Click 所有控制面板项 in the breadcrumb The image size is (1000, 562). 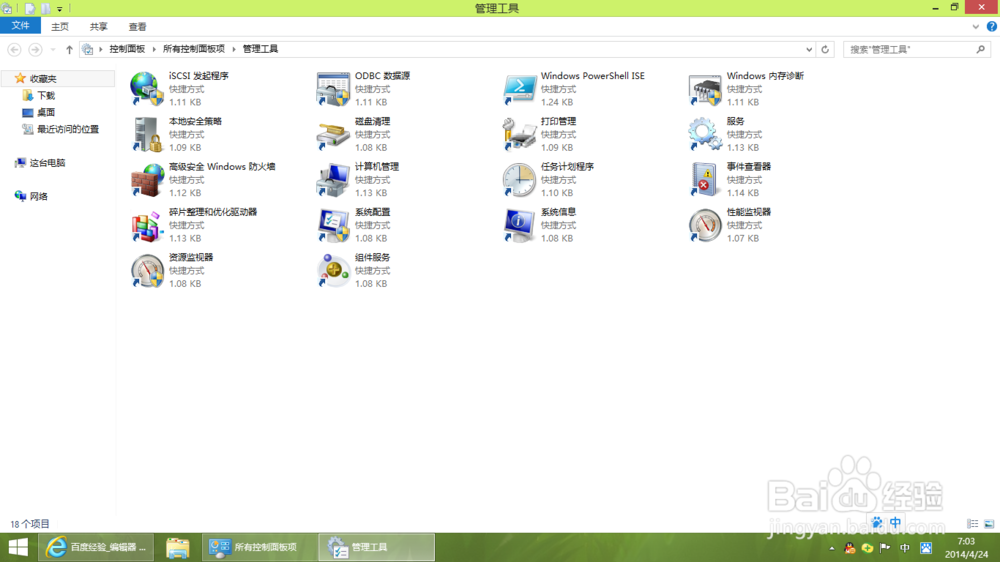[194, 49]
